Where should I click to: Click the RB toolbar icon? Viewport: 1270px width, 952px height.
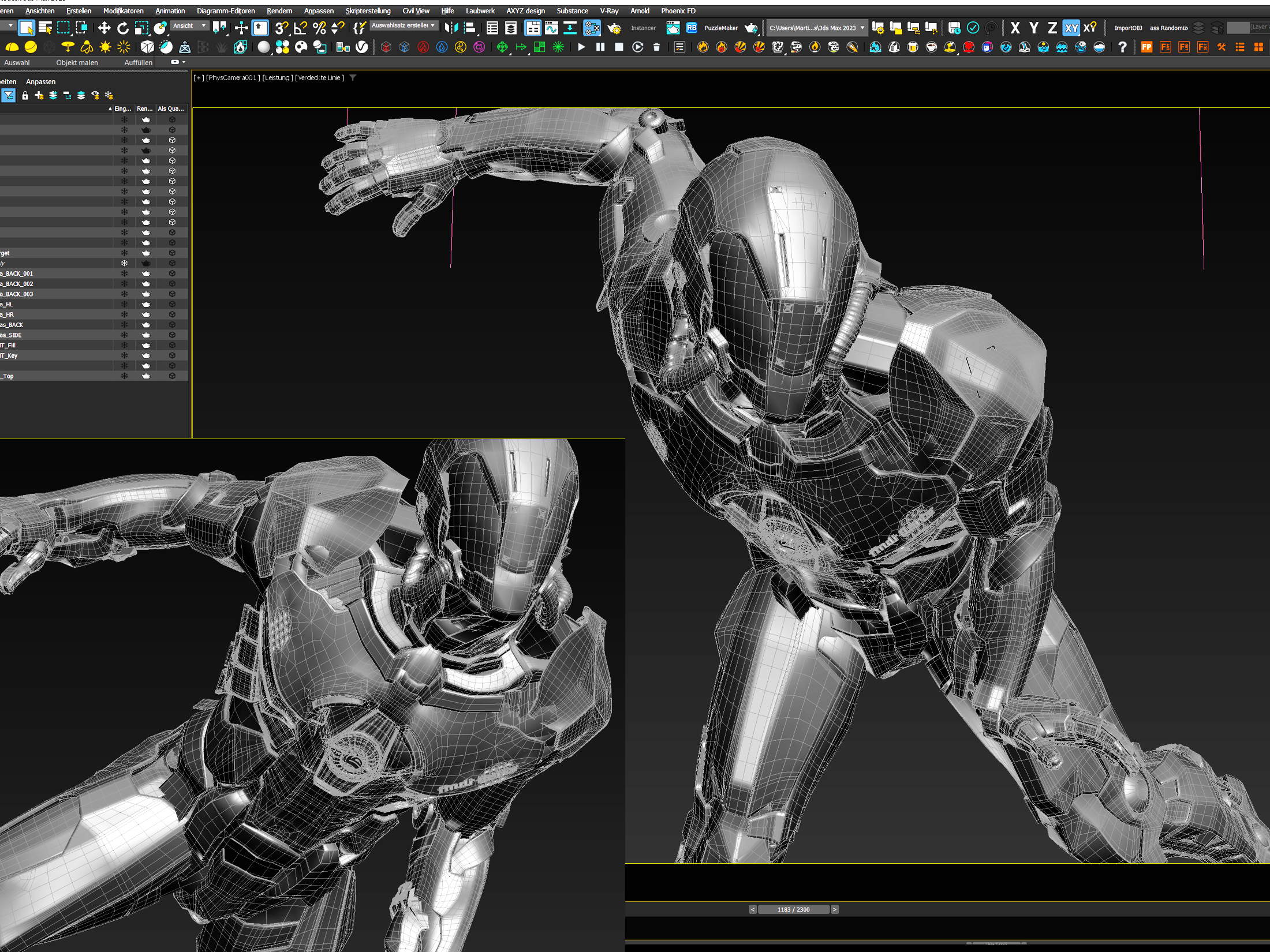(691, 28)
